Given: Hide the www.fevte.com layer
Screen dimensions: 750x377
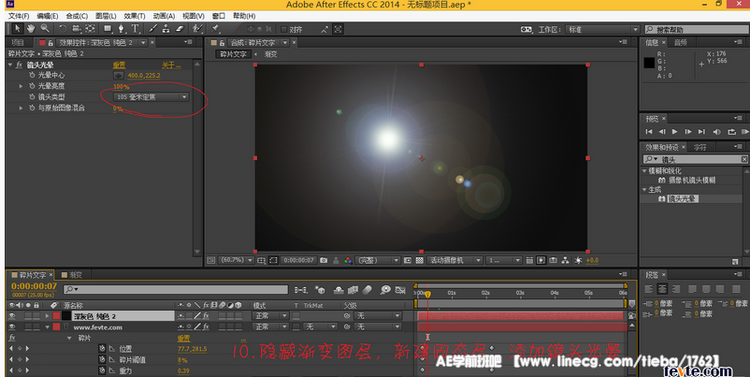Looking at the screenshot, I should pyautogui.click(x=12, y=327).
